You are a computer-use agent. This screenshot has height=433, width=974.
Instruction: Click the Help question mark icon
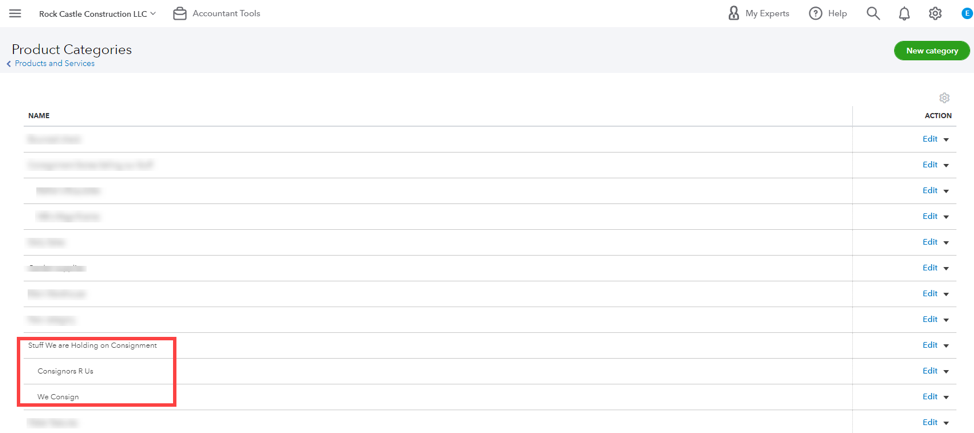[x=816, y=14]
